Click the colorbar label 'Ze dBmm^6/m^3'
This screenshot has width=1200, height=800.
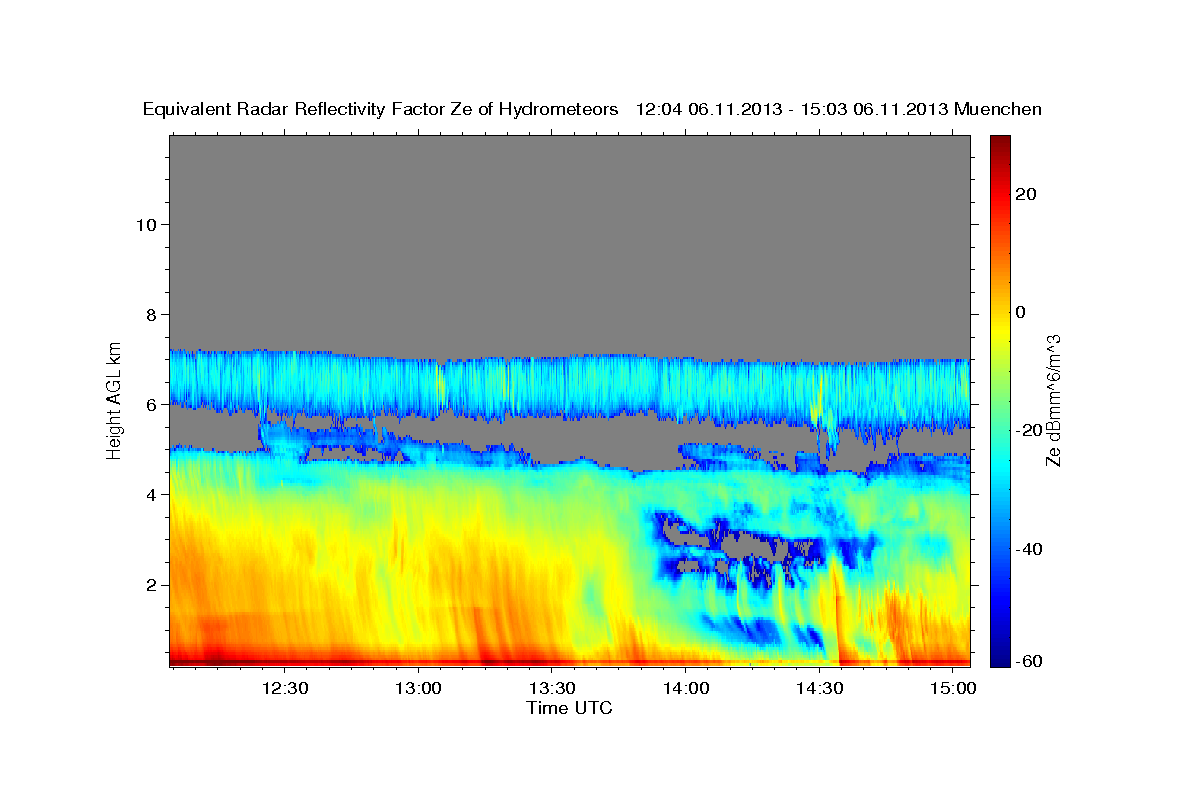pyautogui.click(x=1052, y=401)
